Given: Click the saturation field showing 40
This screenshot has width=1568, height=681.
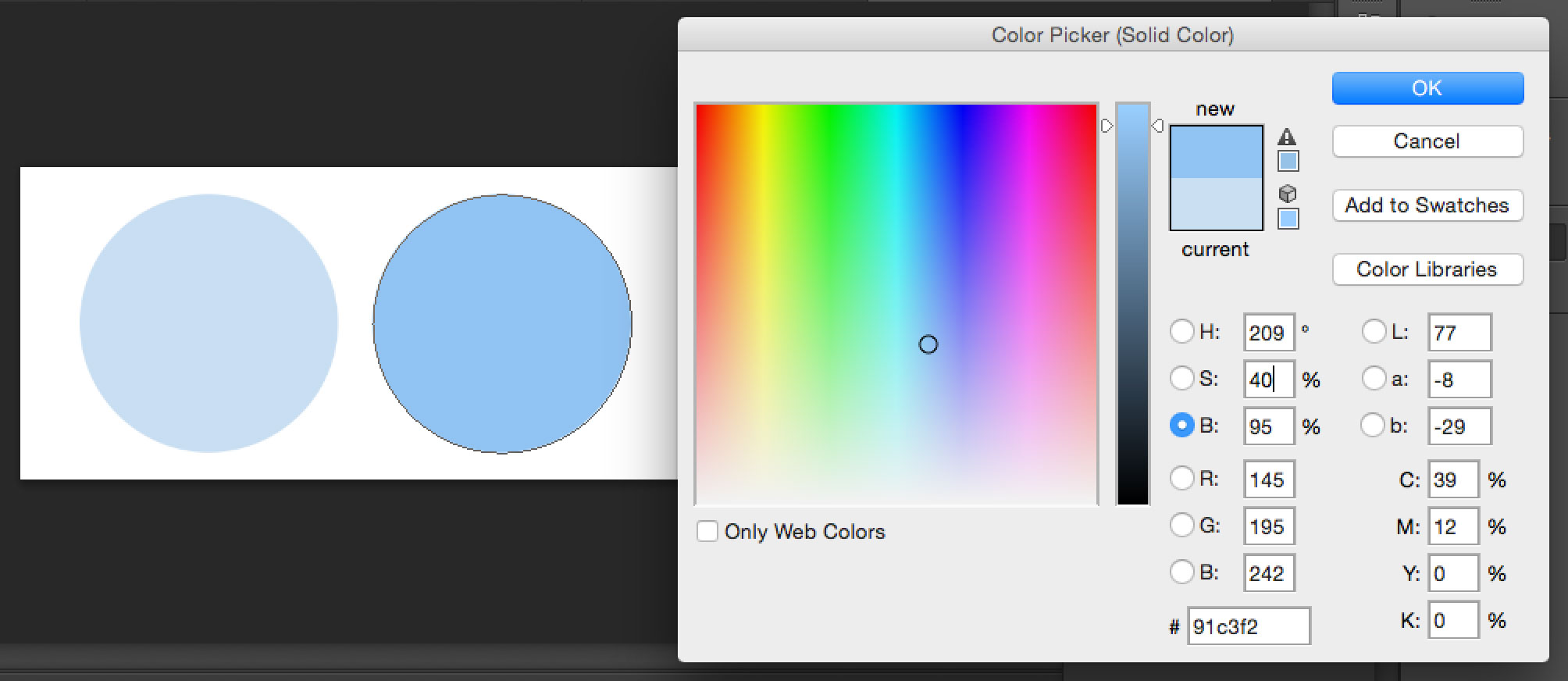Looking at the screenshot, I should pos(1269,380).
